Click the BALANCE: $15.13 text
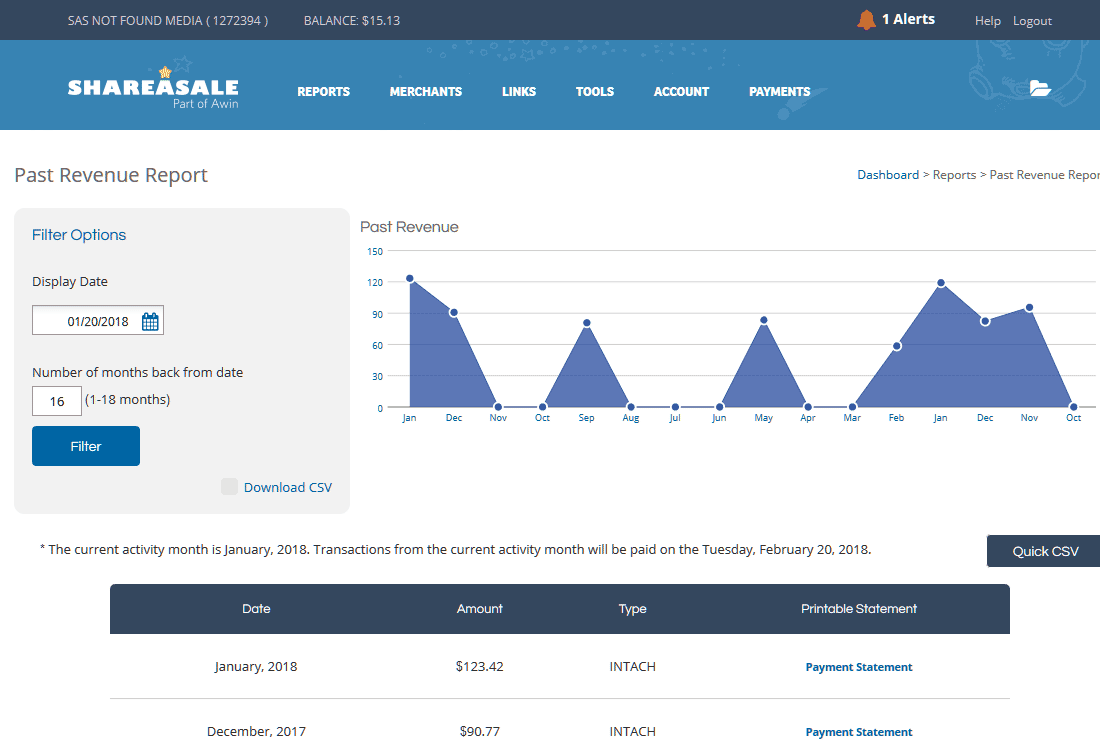1100x750 pixels. pos(351,20)
